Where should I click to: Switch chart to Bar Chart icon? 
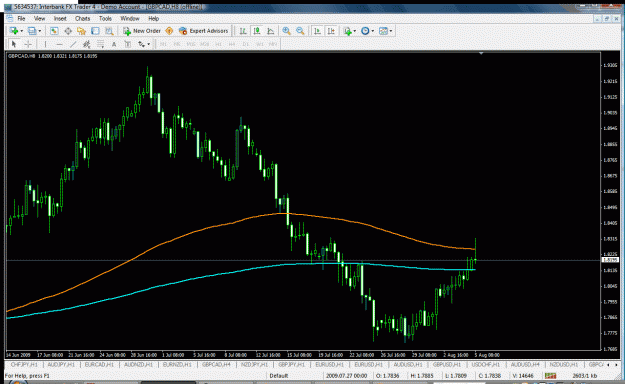pyautogui.click(x=242, y=31)
